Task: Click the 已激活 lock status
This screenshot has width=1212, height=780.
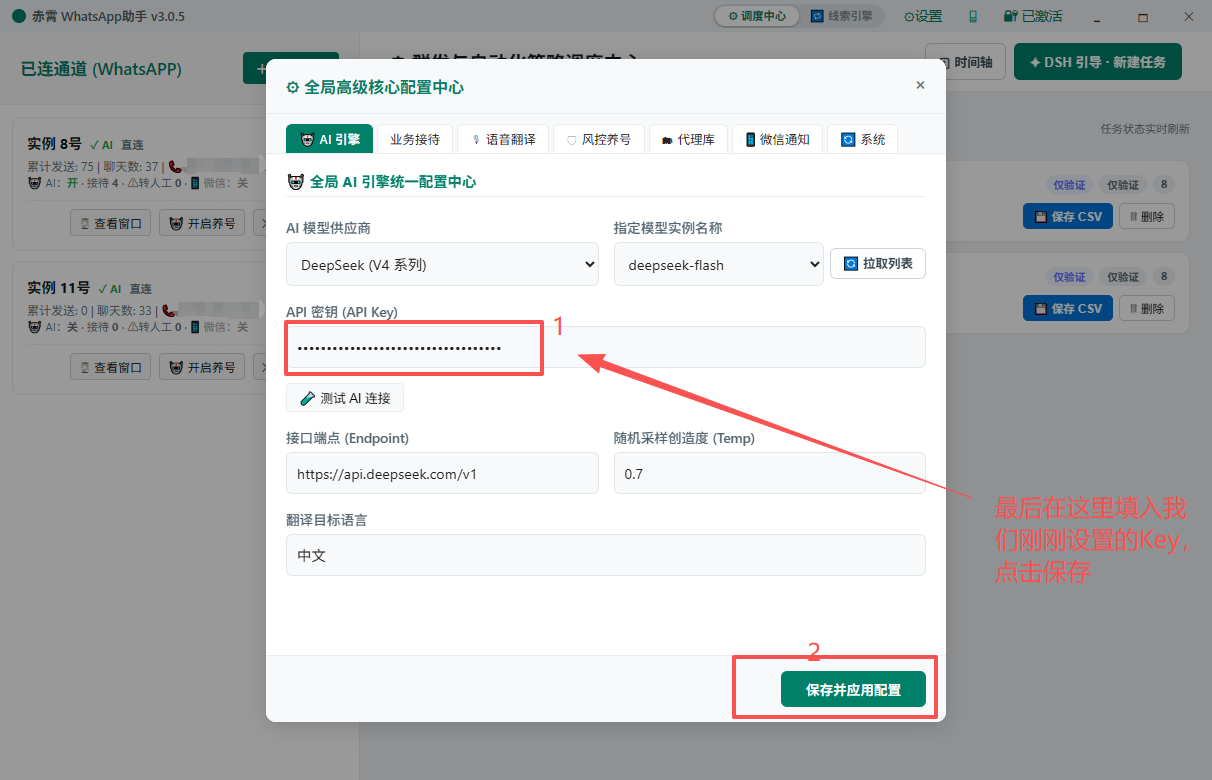Action: (x=1033, y=16)
